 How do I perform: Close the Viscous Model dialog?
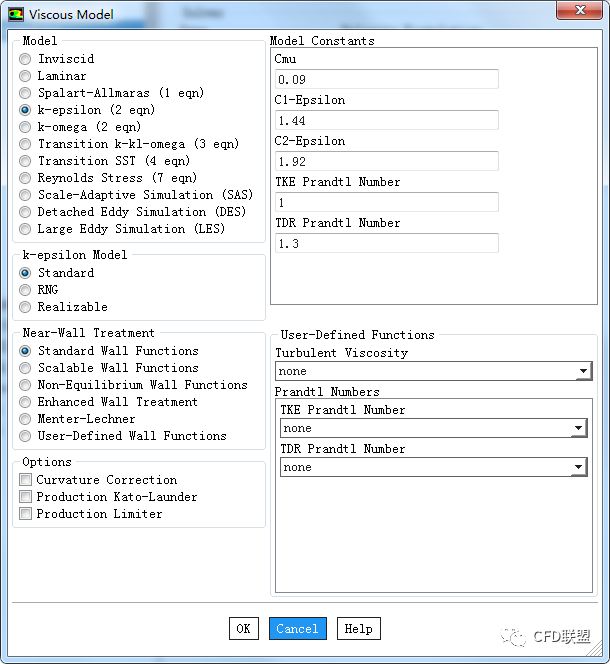579,10
